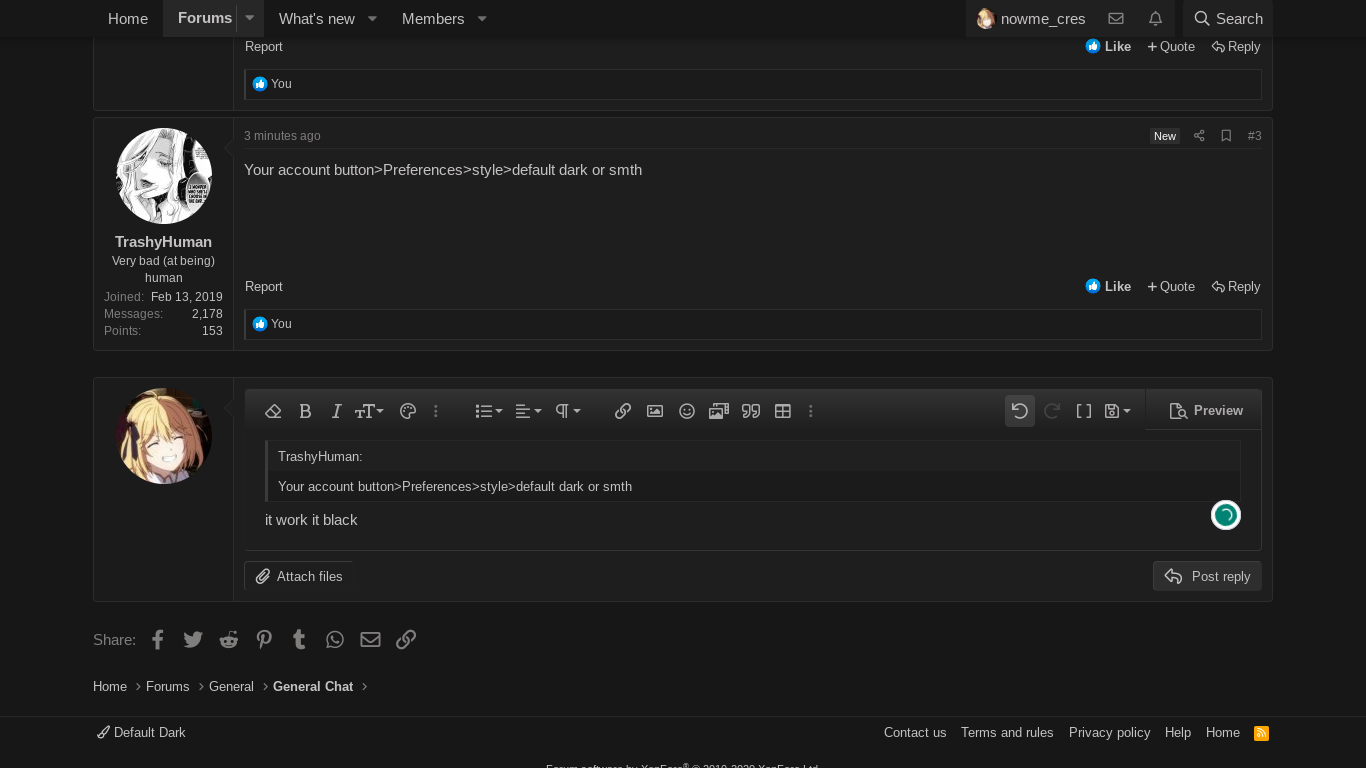Toggle BB code mode with the brackets icon

(1084, 411)
